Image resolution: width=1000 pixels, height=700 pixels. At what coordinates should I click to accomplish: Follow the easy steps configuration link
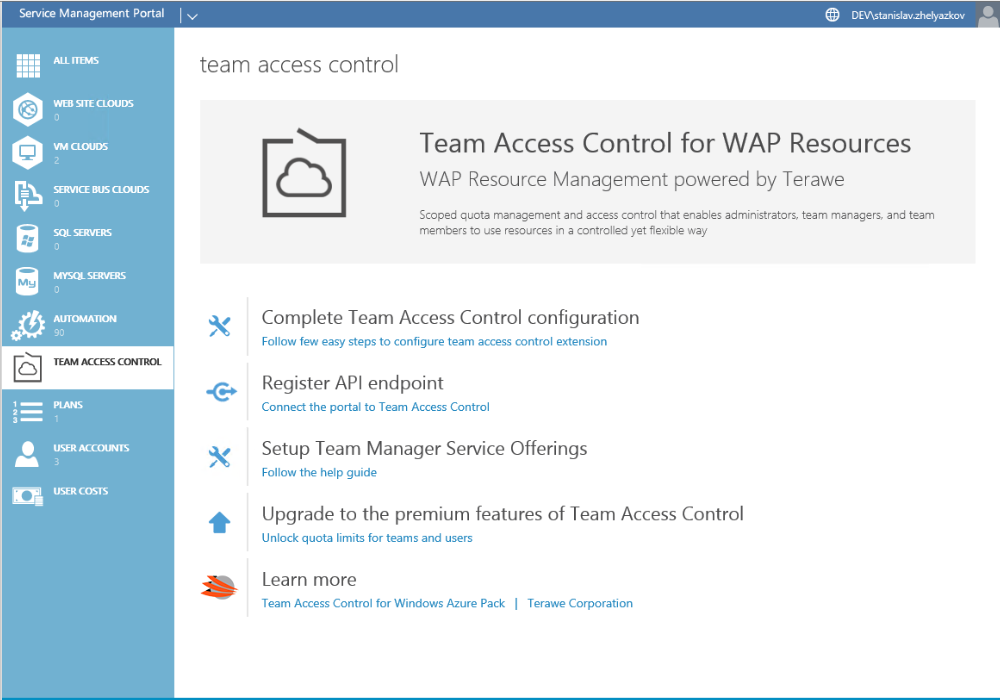[x=434, y=342]
